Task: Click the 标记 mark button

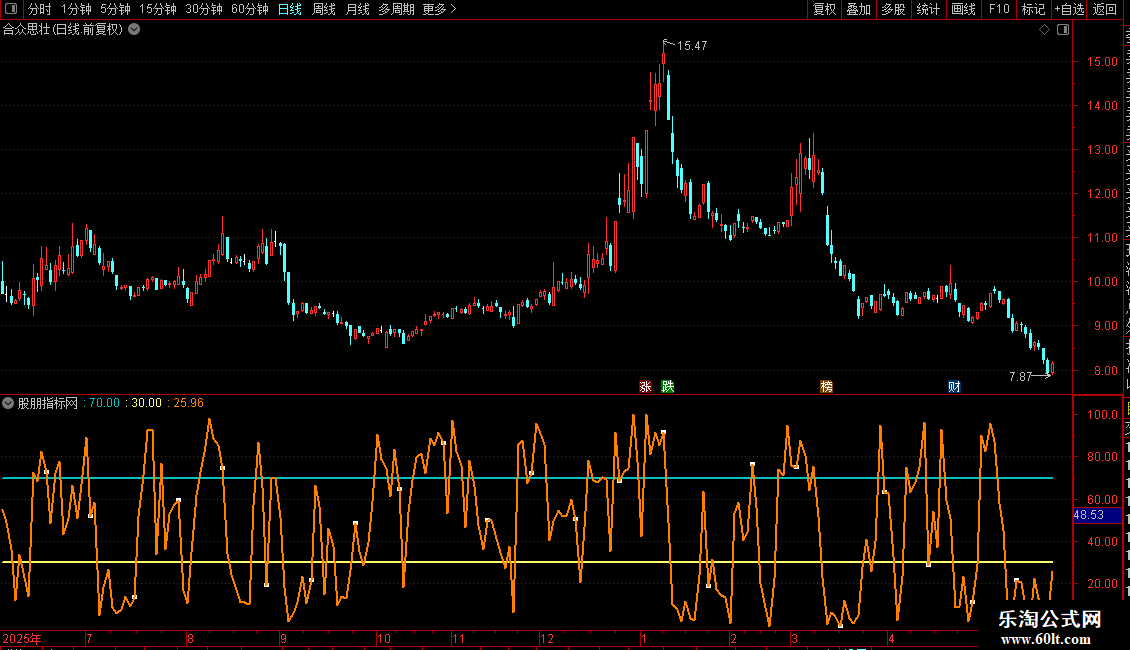Action: click(x=1033, y=9)
